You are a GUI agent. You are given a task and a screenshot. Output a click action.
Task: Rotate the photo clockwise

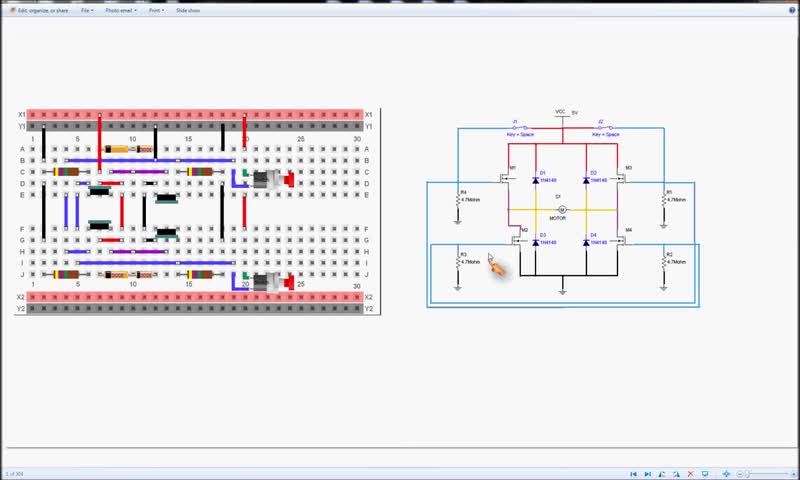[676, 474]
